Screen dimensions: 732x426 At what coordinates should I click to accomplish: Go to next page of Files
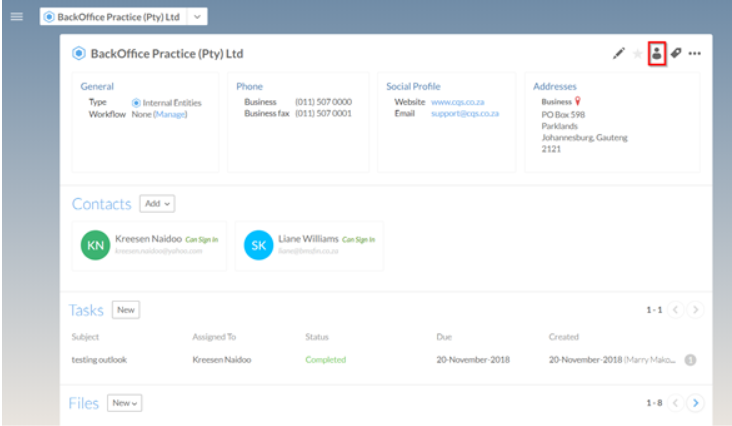click(x=696, y=403)
